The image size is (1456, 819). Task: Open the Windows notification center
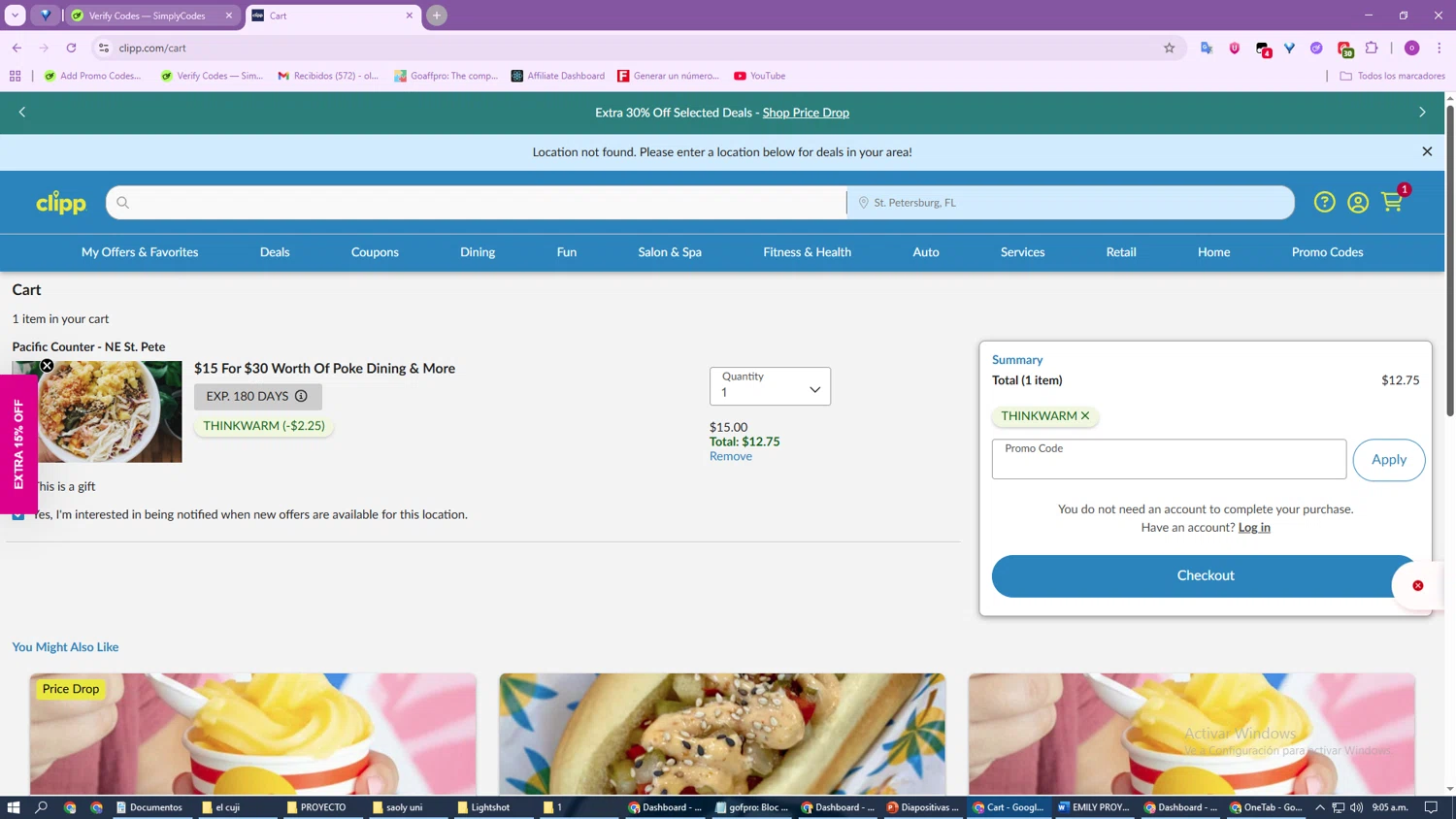(1431, 807)
